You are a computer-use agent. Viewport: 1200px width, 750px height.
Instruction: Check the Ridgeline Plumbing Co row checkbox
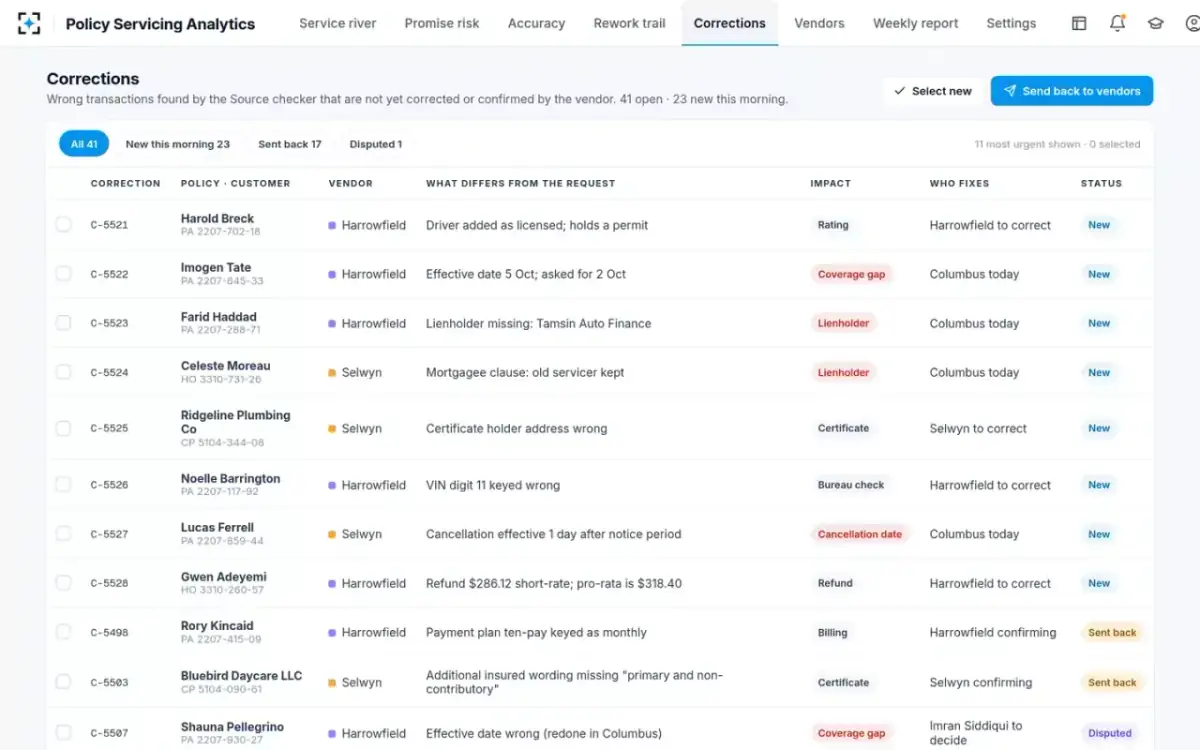tap(63, 428)
